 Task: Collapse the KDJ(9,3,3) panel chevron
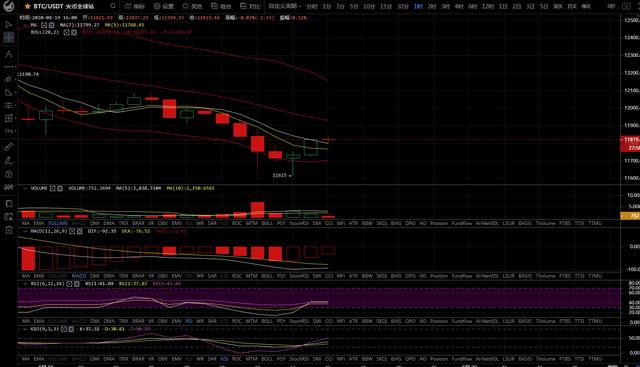click(25, 329)
